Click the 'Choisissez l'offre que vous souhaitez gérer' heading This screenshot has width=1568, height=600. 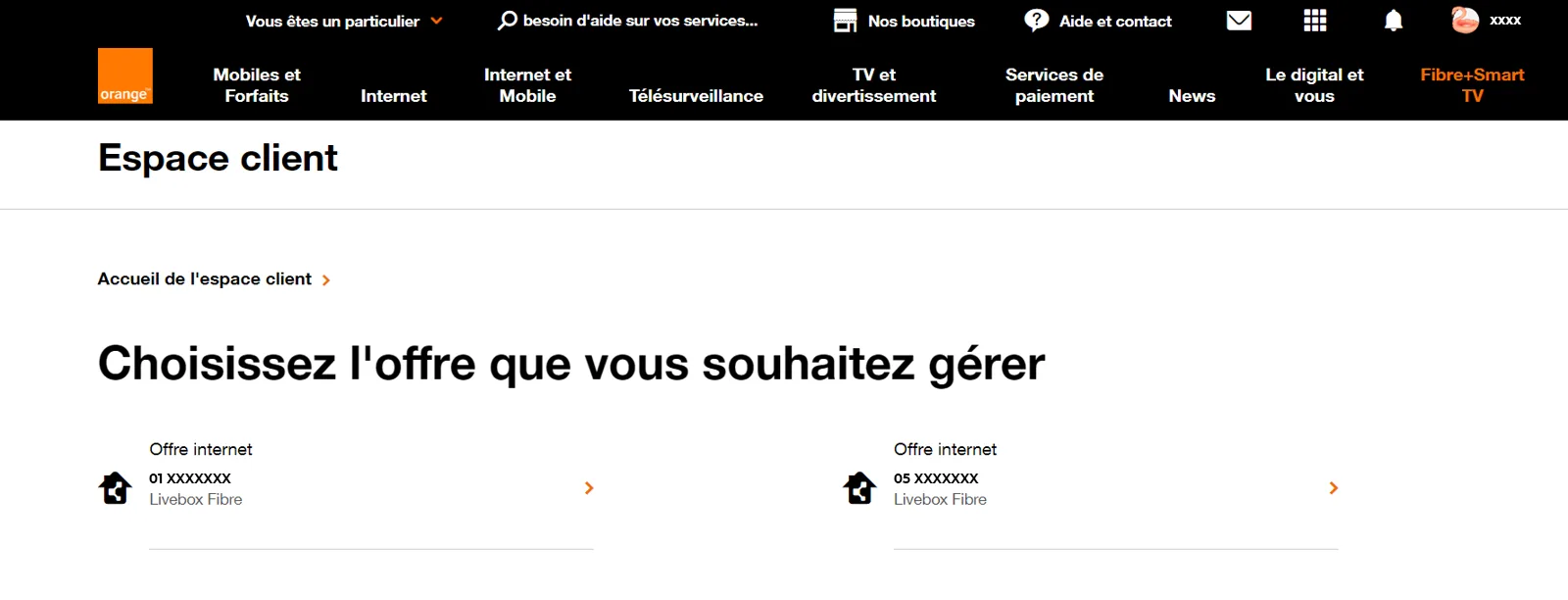point(571,364)
